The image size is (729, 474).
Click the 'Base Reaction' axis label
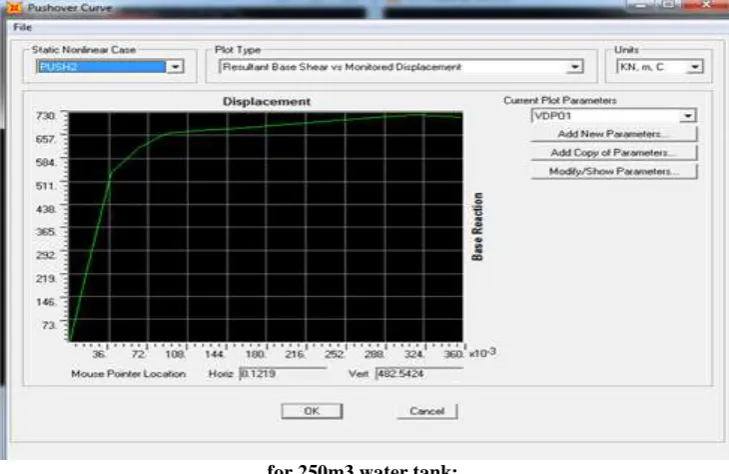click(x=477, y=227)
